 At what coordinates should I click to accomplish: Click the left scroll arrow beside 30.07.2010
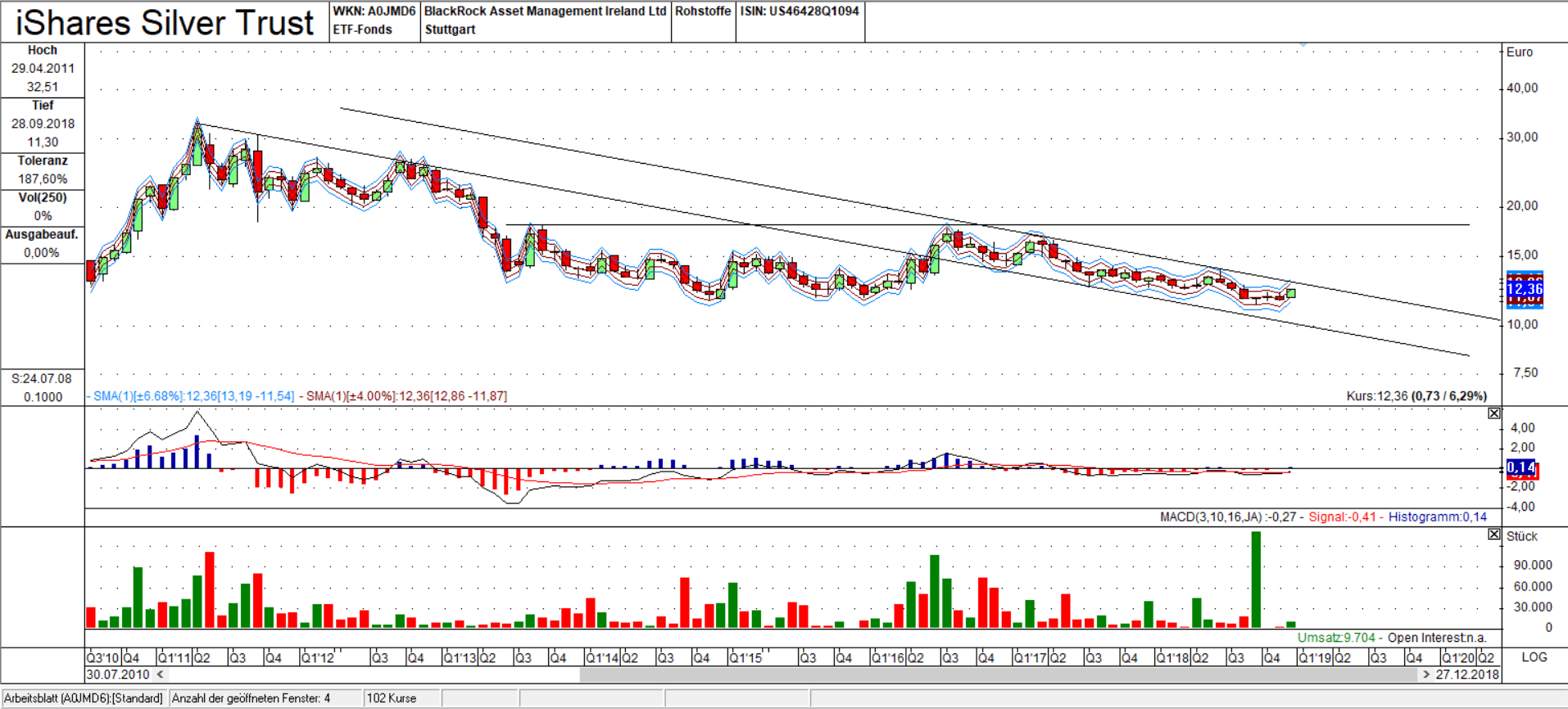click(161, 675)
